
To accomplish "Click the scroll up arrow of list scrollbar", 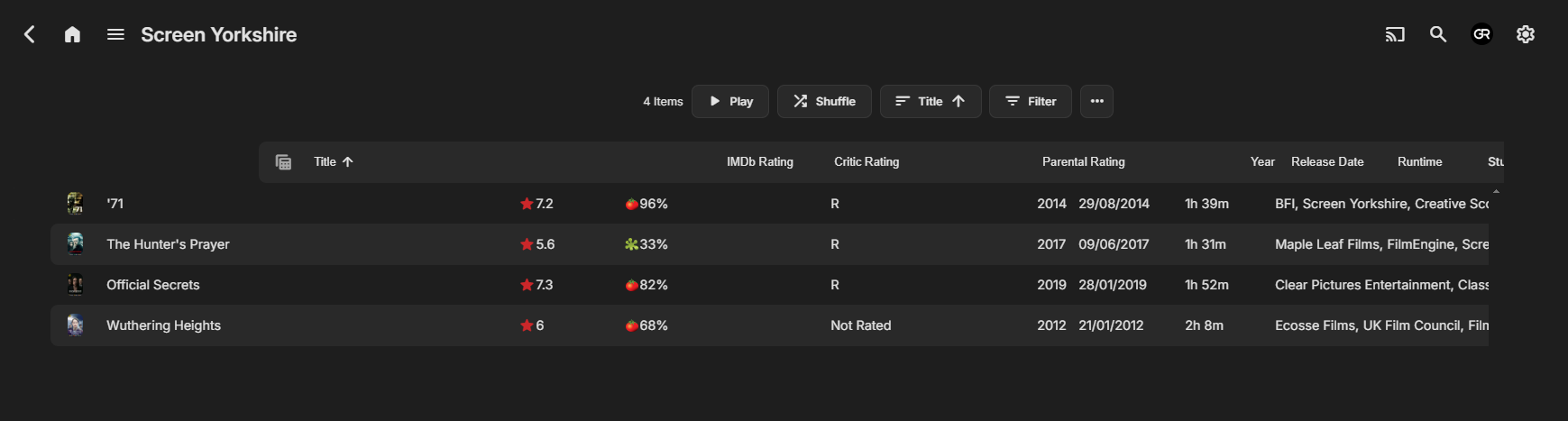I will 1496,191.
